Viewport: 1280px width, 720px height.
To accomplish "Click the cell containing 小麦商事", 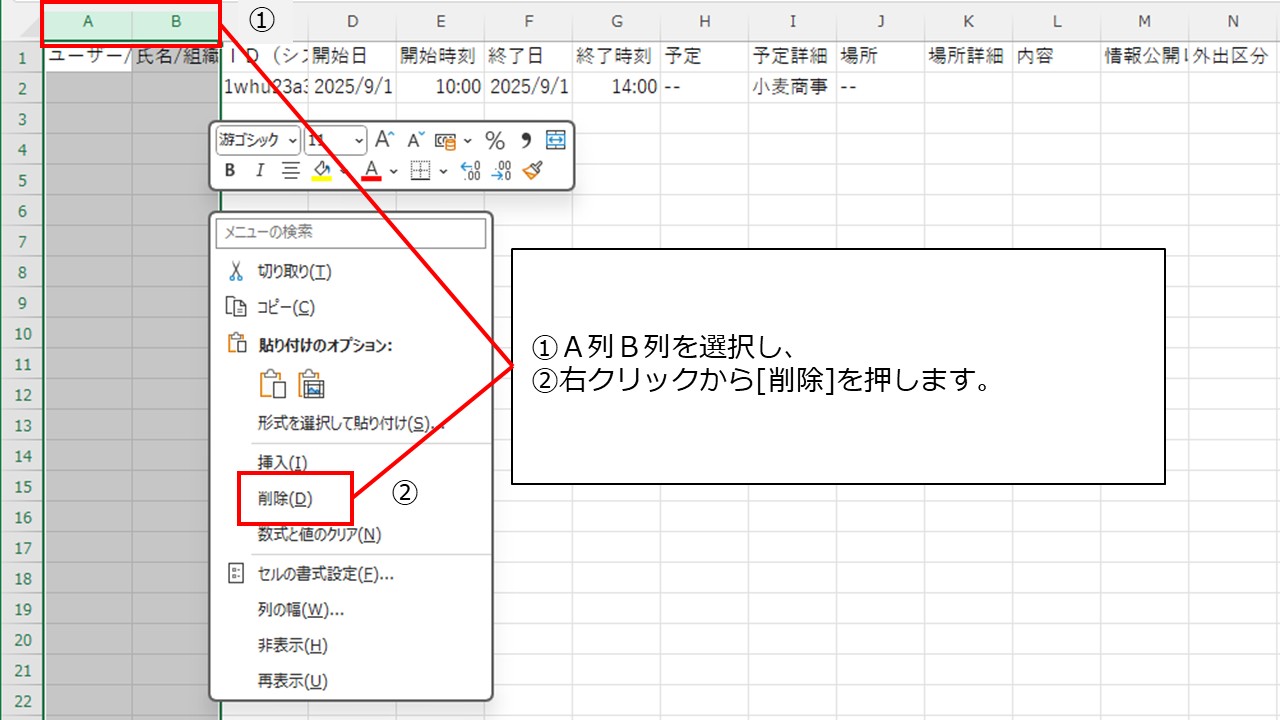I will coord(793,87).
